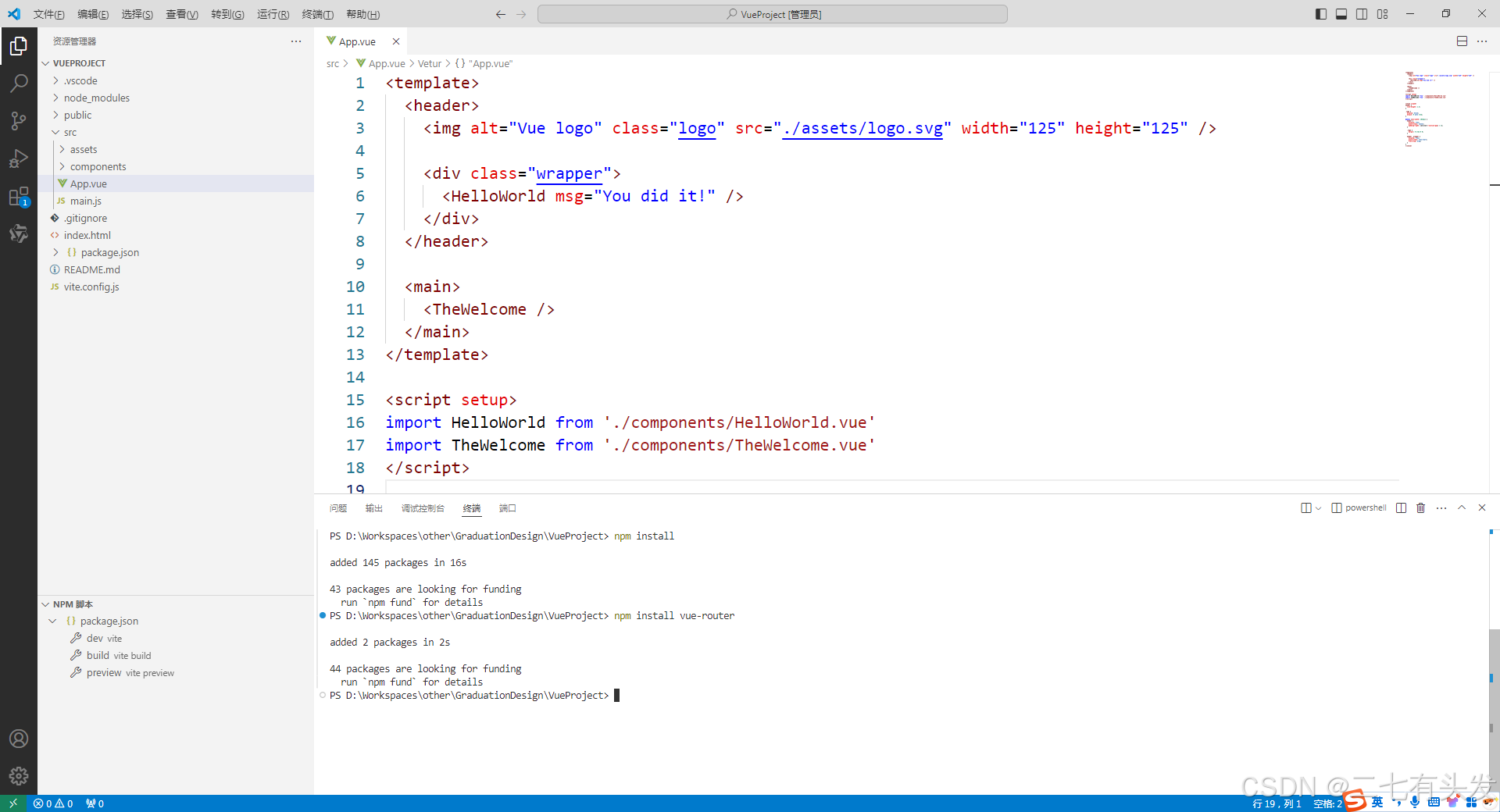Collapse the VUEPROJECT root folder
This screenshot has width=1500, height=812.
pos(176,63)
